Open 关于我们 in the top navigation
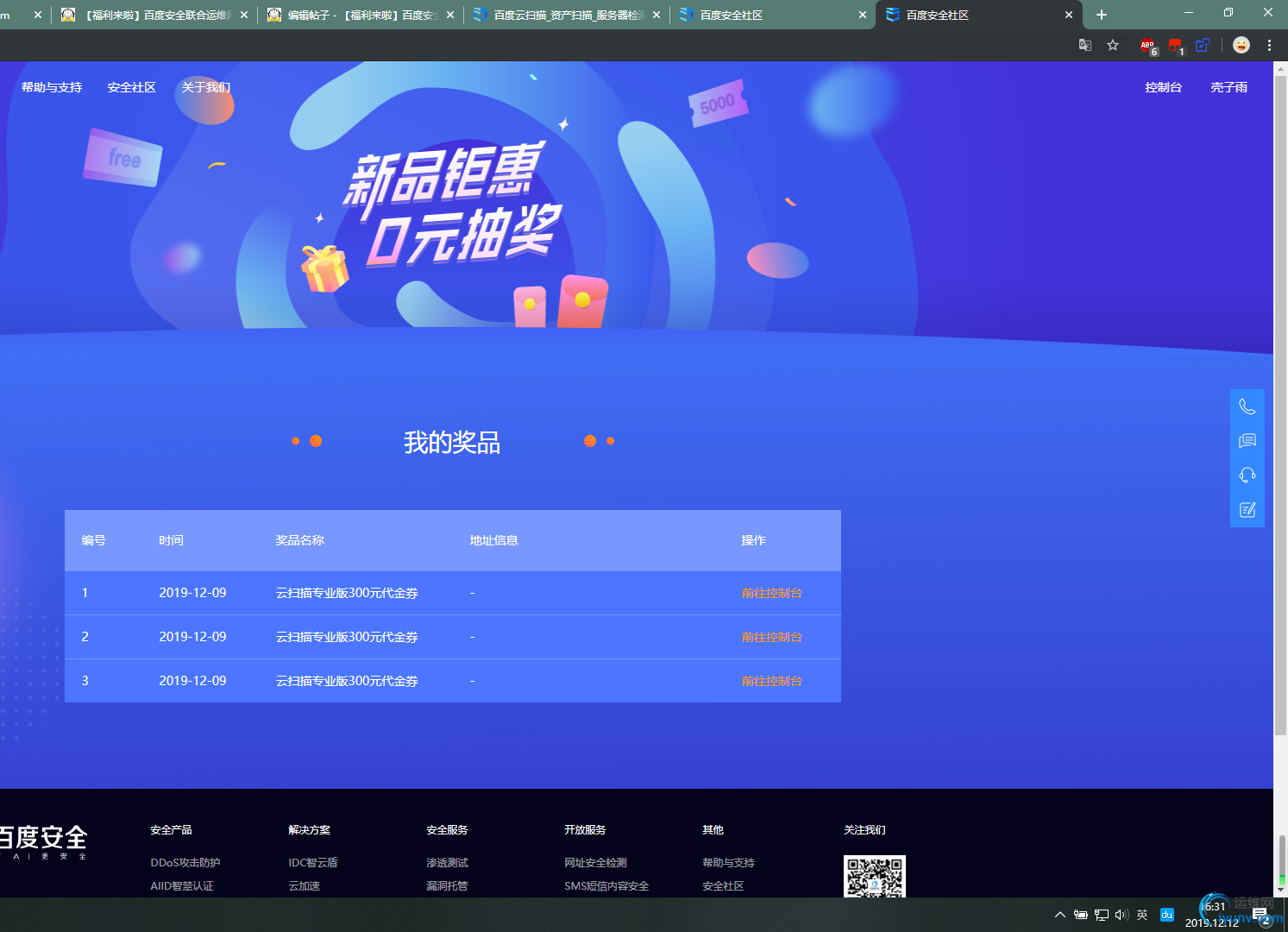 tap(206, 87)
